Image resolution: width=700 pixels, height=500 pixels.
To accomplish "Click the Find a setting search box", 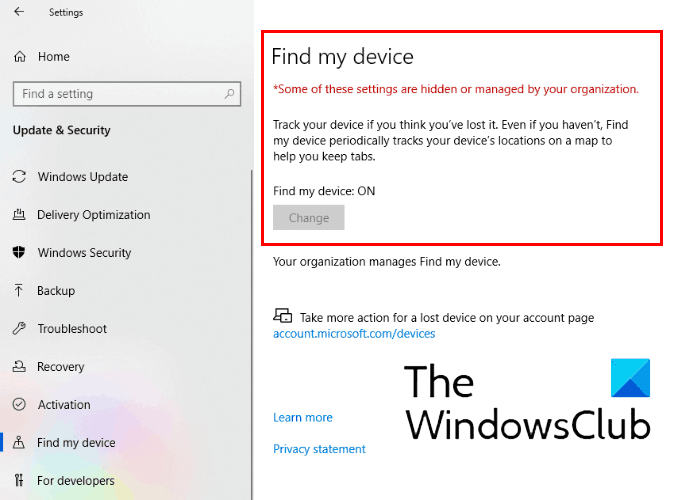I will 127,94.
